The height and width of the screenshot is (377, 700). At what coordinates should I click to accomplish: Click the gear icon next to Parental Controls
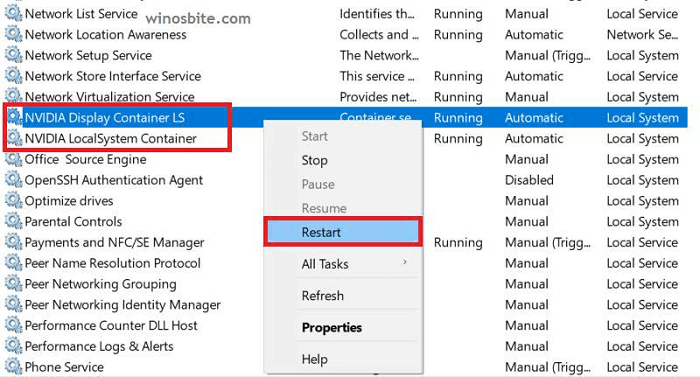13,222
